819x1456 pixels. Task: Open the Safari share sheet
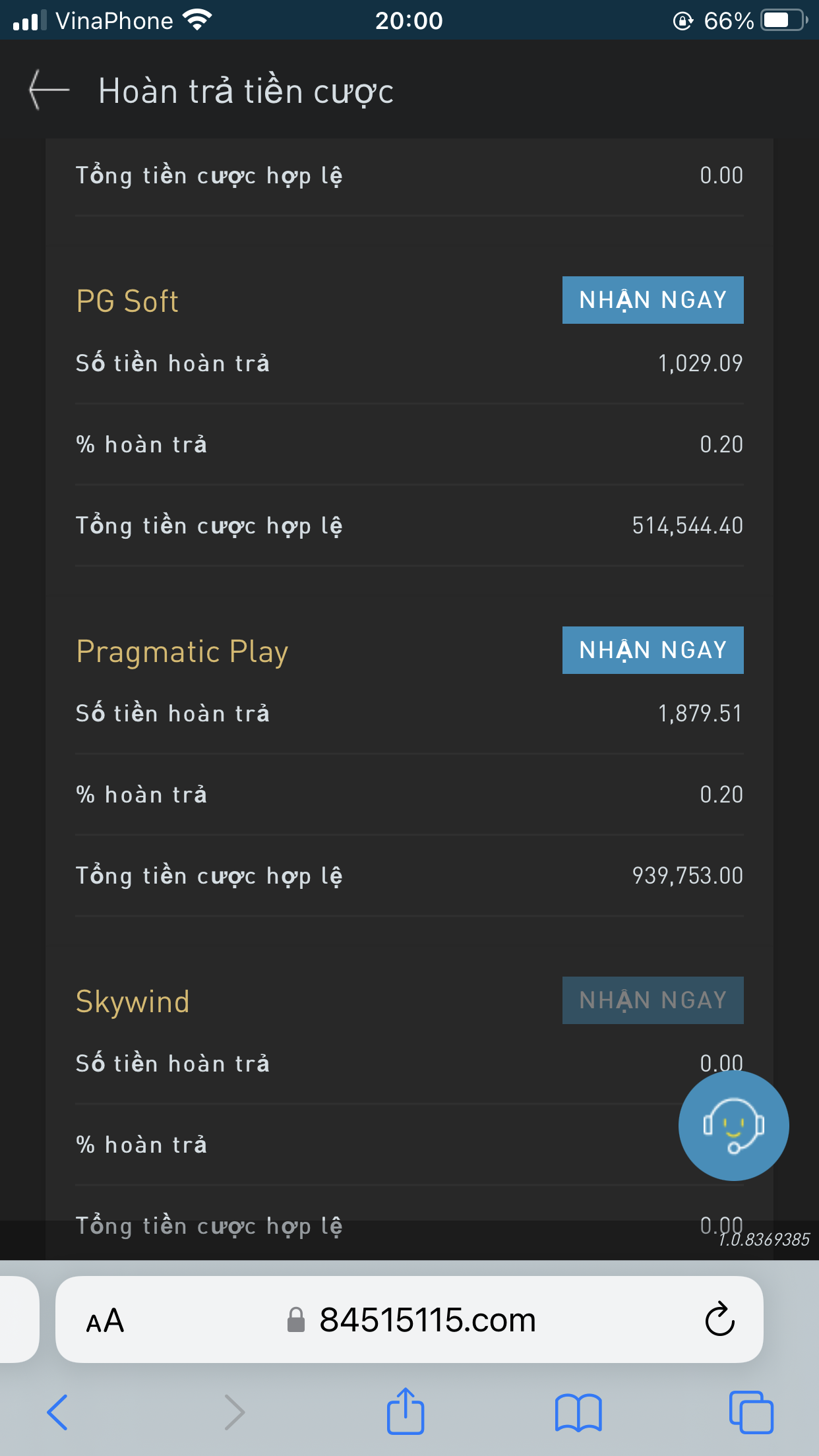coord(405,1411)
